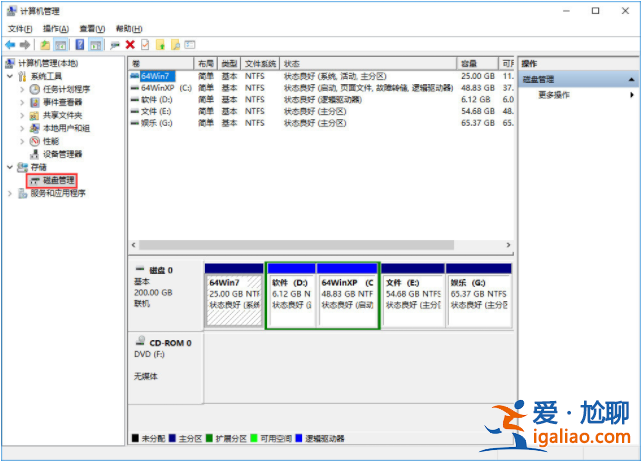This screenshot has width=643, height=464.
Task: Click the 文件 (E:) partition block
Action: [x=413, y=296]
